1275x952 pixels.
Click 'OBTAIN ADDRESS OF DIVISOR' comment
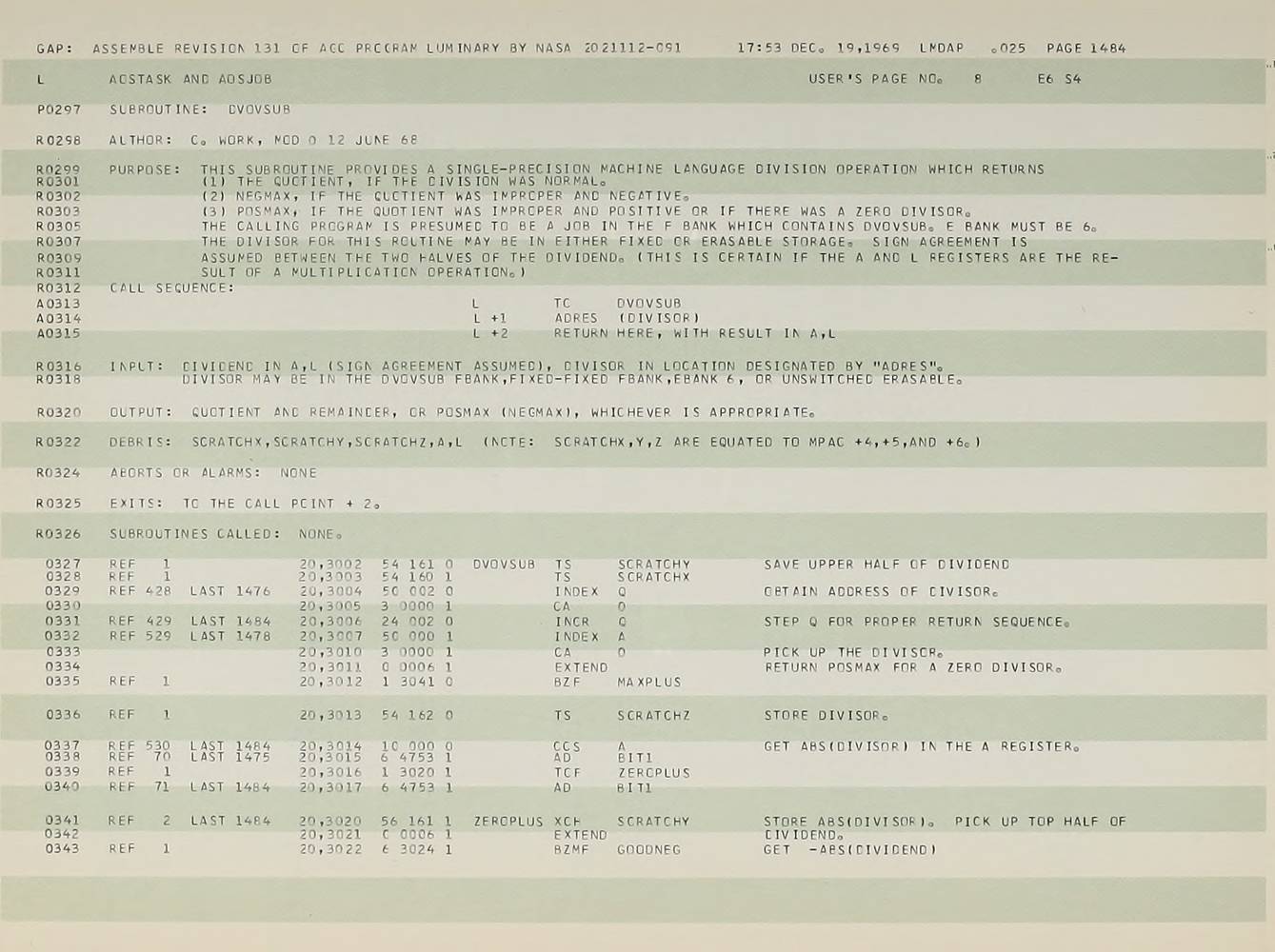click(x=881, y=591)
